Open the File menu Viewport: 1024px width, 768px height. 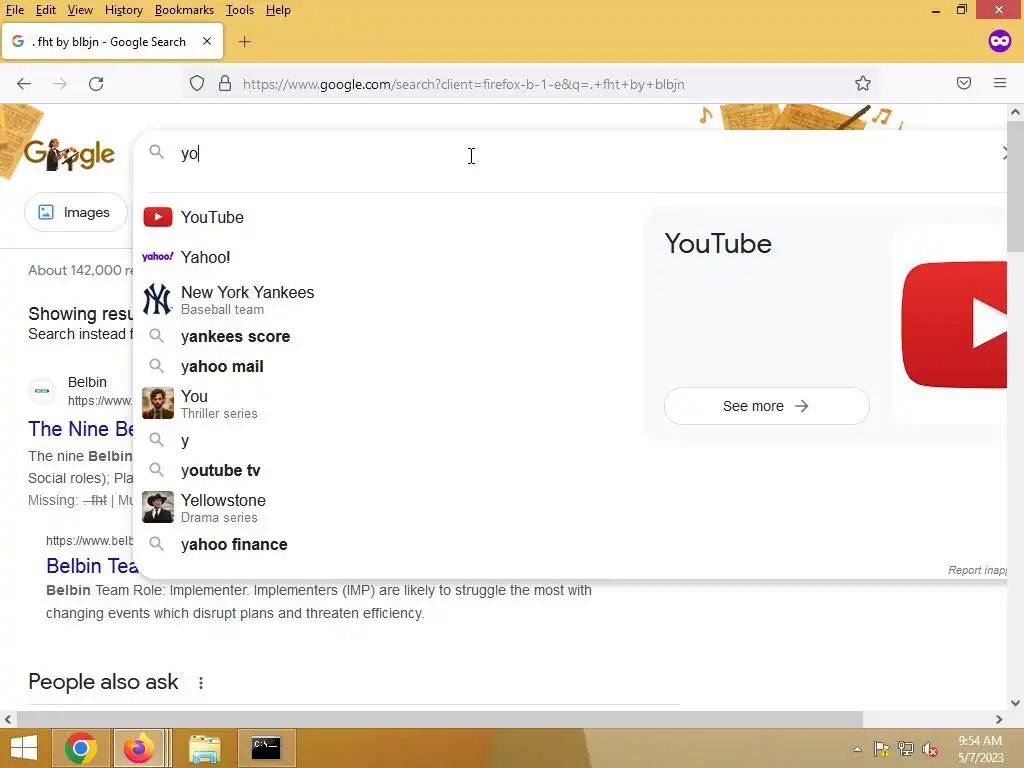click(14, 10)
